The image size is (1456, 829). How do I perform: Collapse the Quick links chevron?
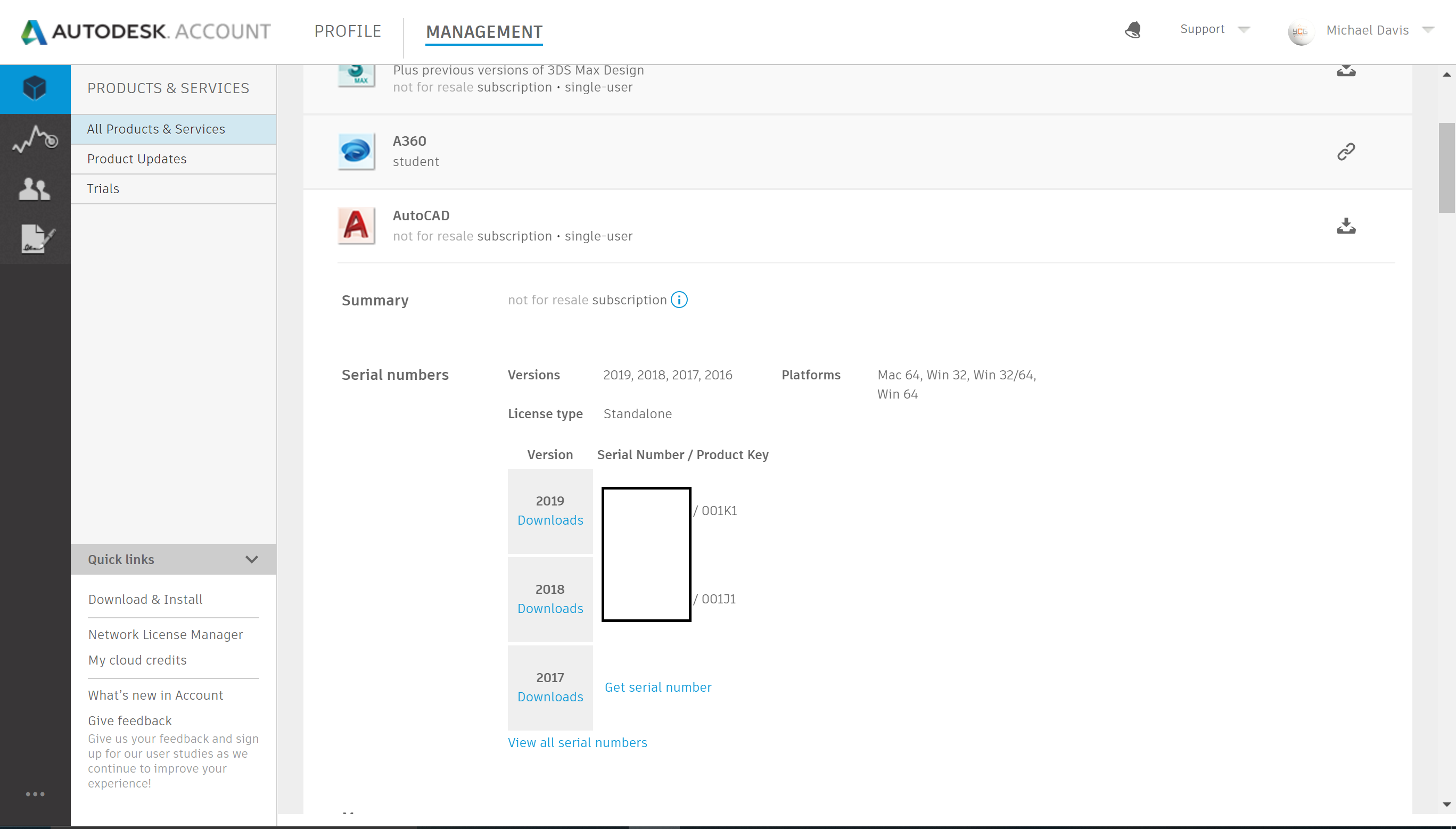pos(252,559)
